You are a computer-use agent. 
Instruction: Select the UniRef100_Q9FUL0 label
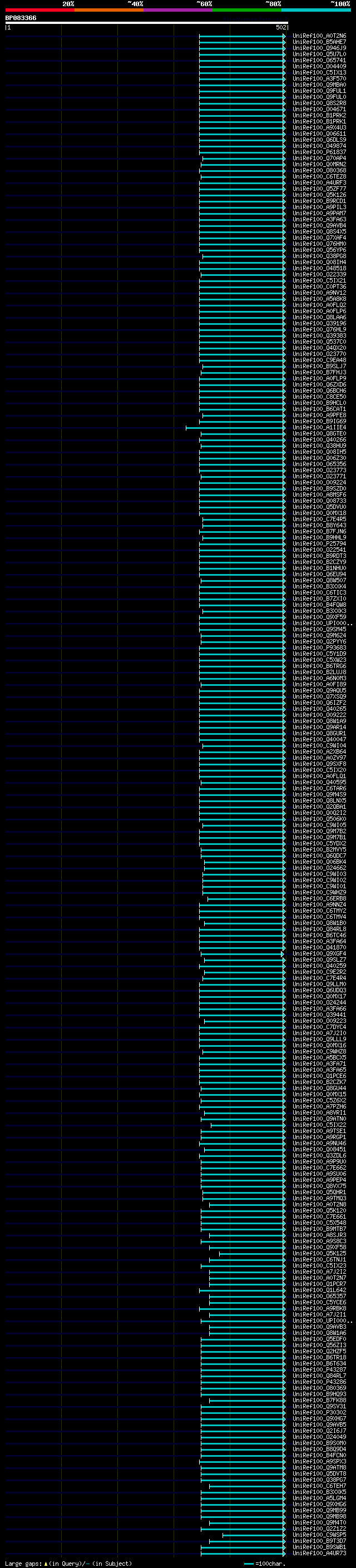coord(319,97)
